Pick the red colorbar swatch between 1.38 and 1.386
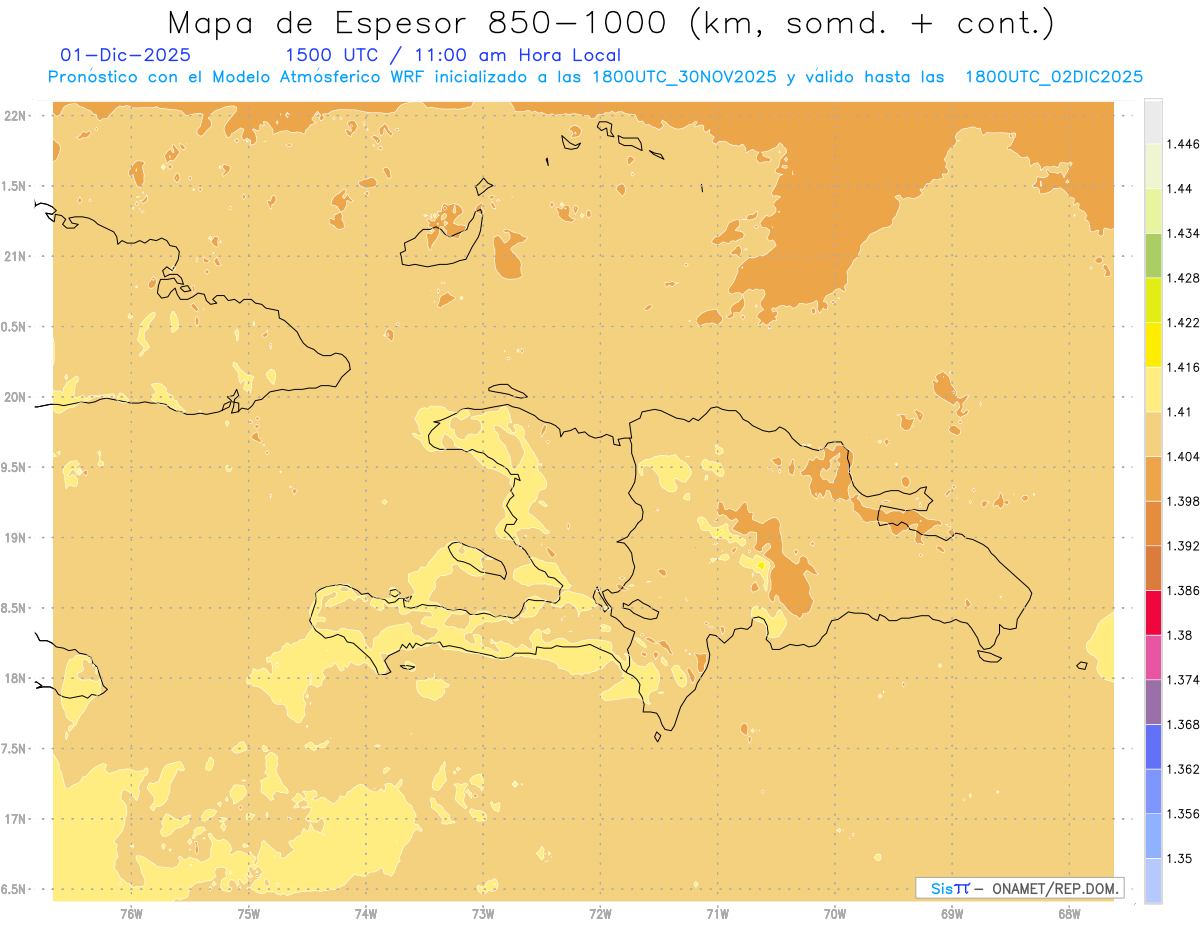The height and width of the screenshot is (927, 1200). (x=1153, y=613)
